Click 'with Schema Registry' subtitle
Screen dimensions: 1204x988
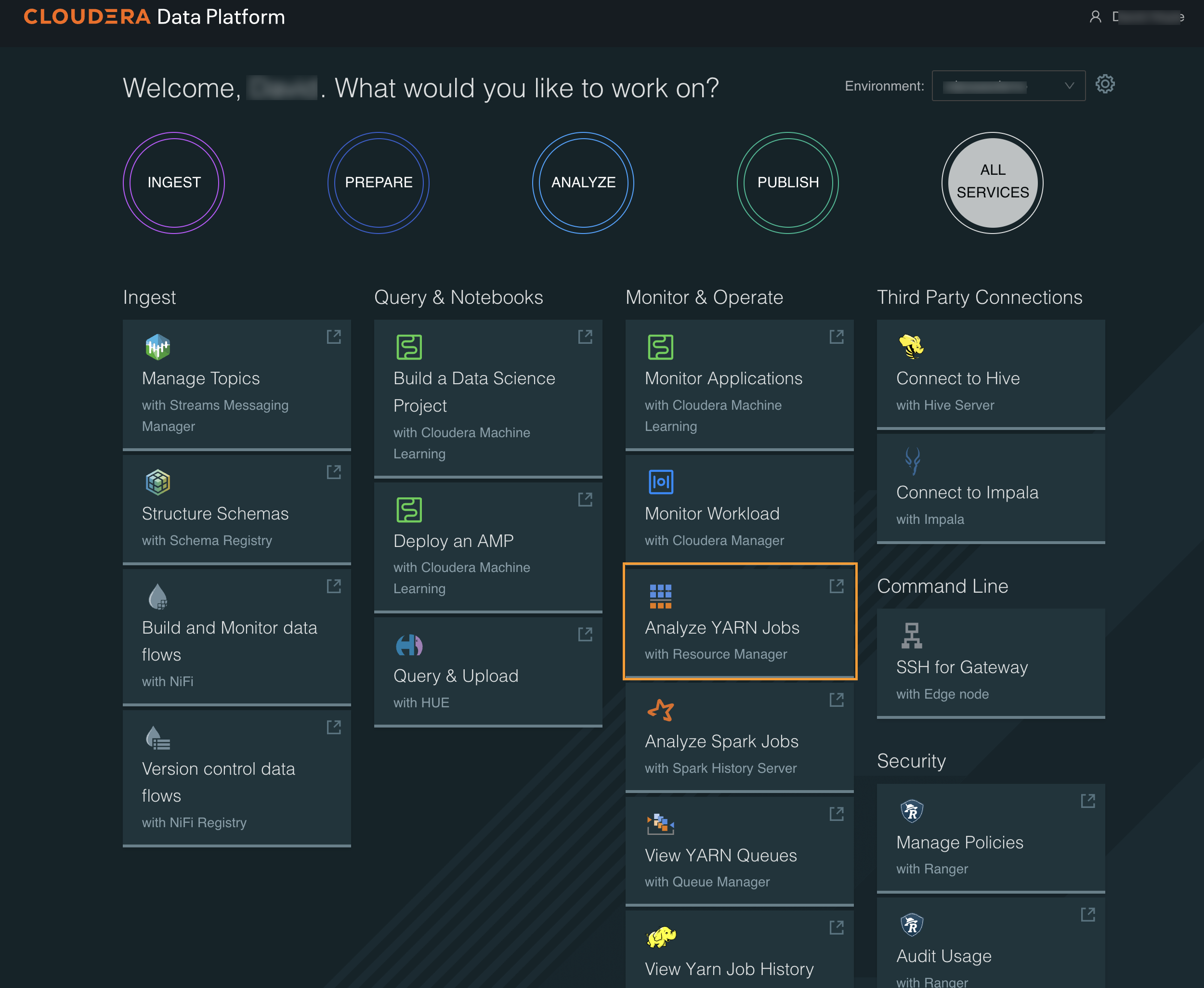[207, 540]
